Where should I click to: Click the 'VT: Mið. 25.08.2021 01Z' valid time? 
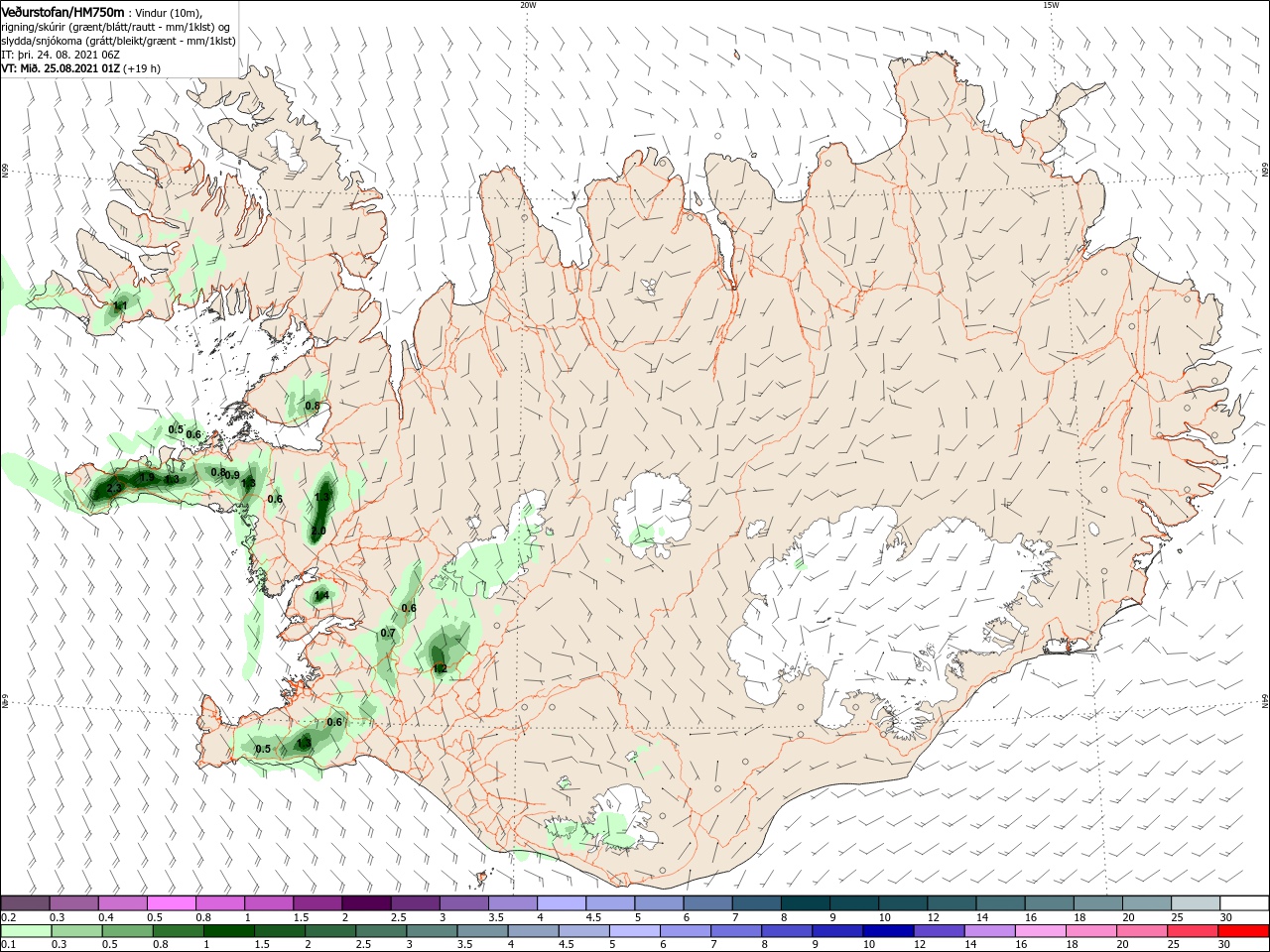(x=61, y=68)
